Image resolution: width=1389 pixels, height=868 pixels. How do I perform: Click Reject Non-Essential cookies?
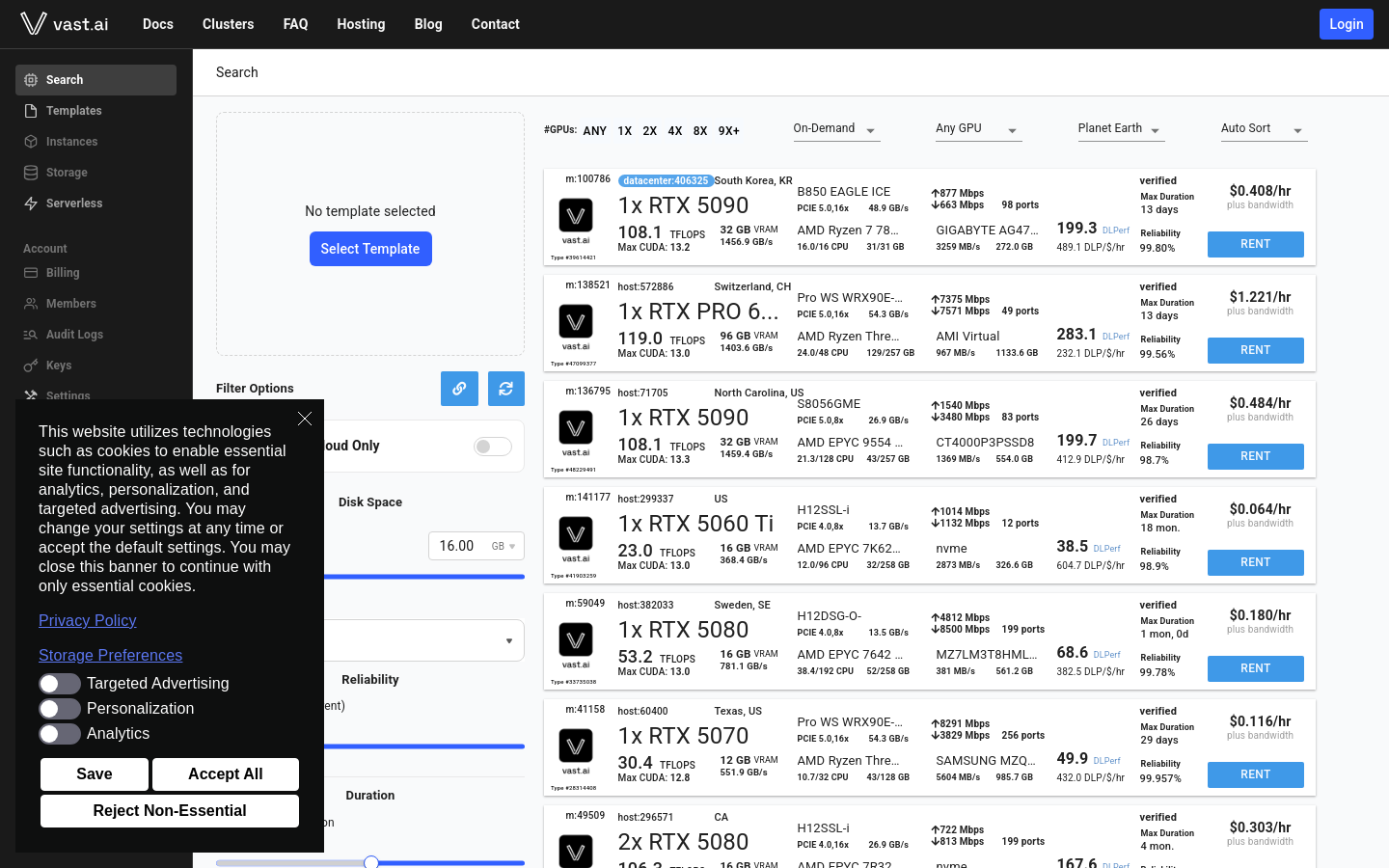tap(170, 811)
